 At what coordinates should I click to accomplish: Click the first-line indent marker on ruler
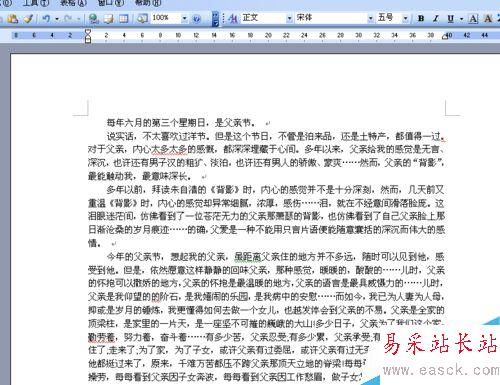(x=88, y=32)
